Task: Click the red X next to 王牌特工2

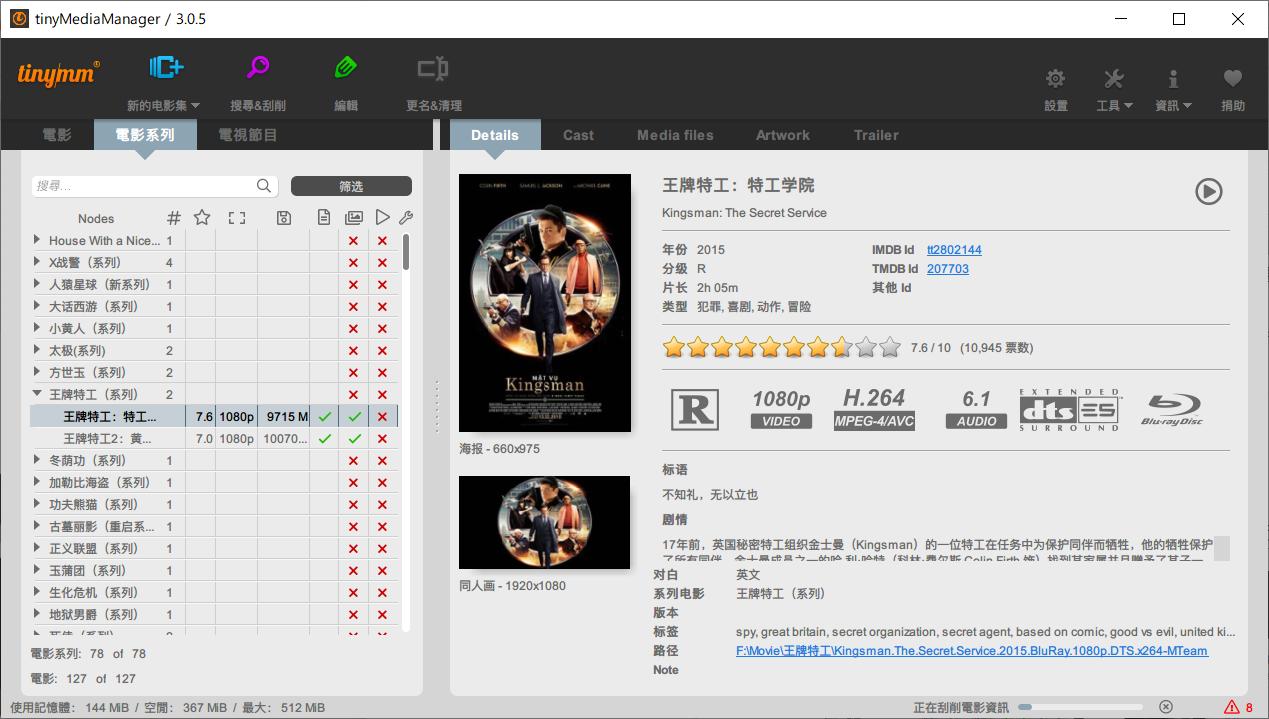Action: tap(383, 438)
